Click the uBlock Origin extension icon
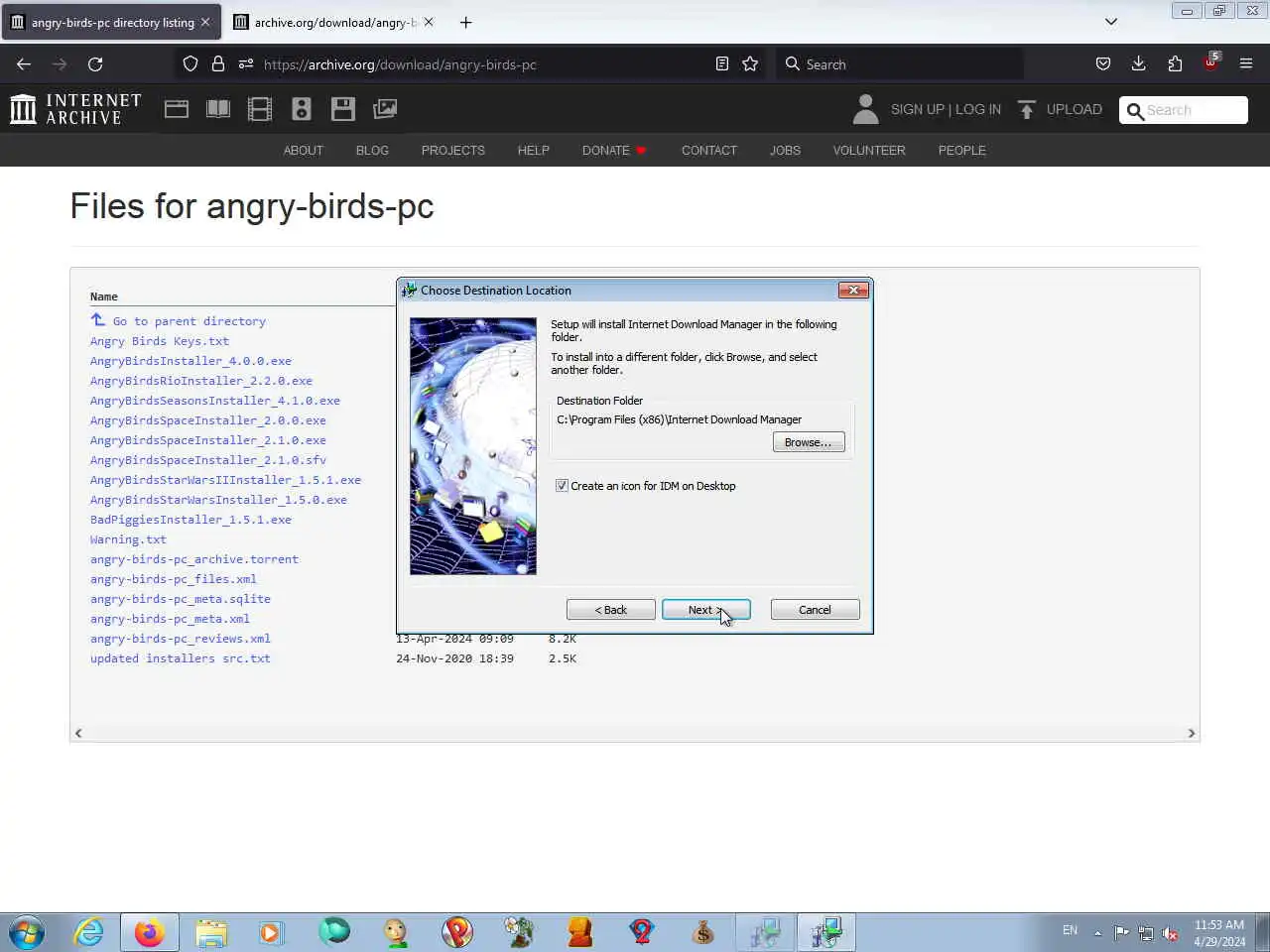This screenshot has width=1270, height=952. click(1210, 62)
